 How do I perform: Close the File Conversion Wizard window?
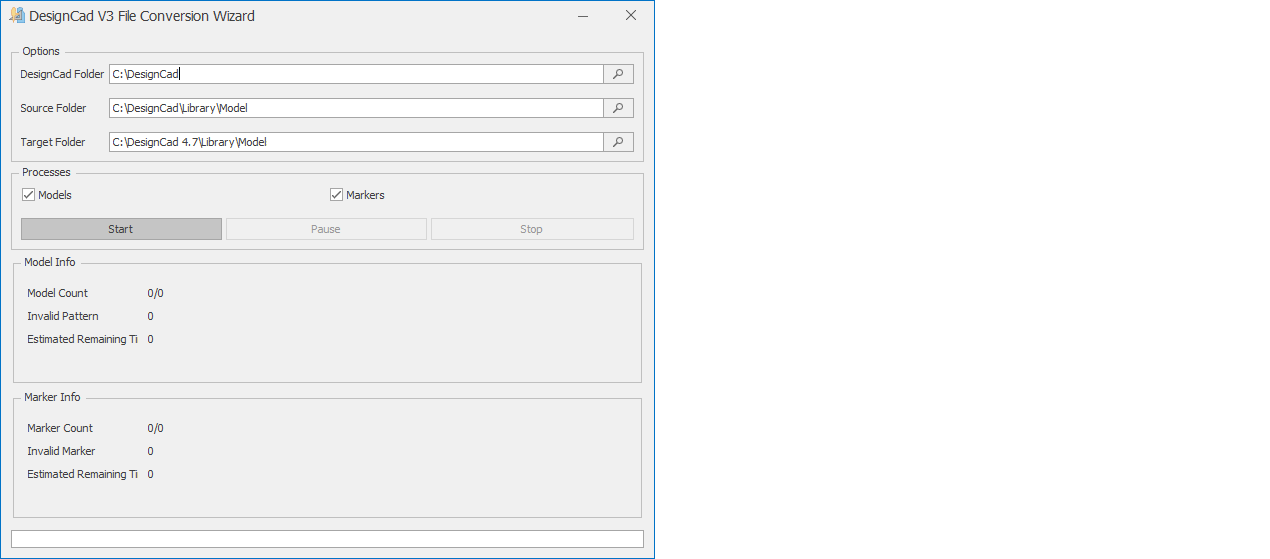point(630,16)
